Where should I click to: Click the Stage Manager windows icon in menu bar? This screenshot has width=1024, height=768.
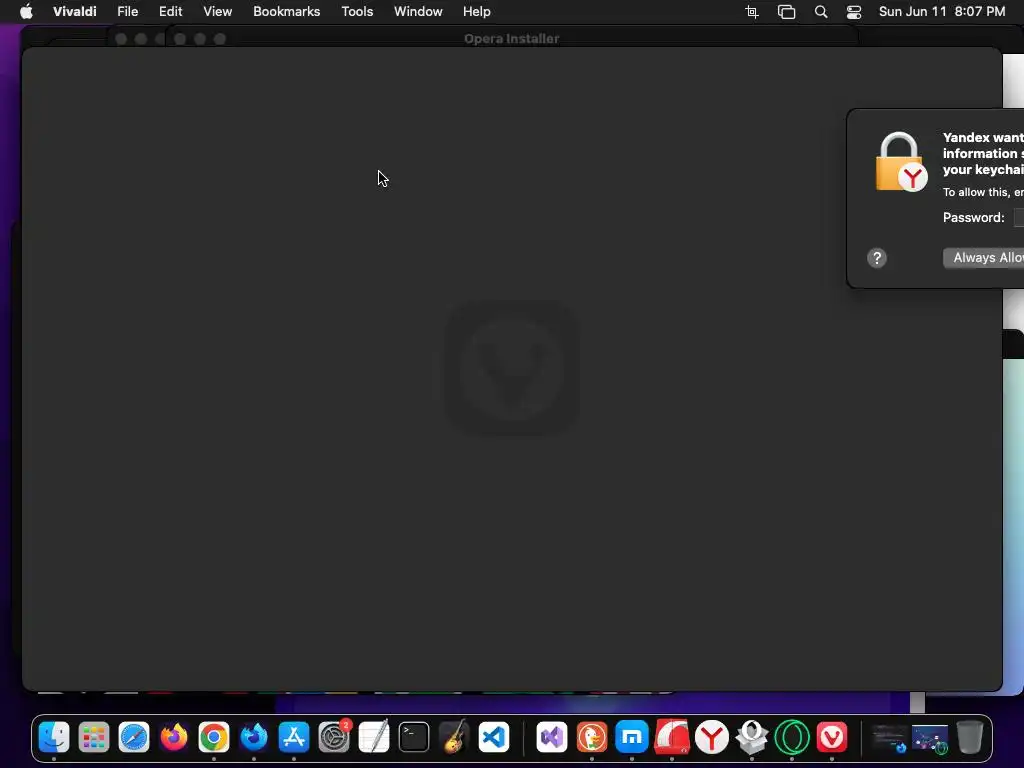point(786,12)
